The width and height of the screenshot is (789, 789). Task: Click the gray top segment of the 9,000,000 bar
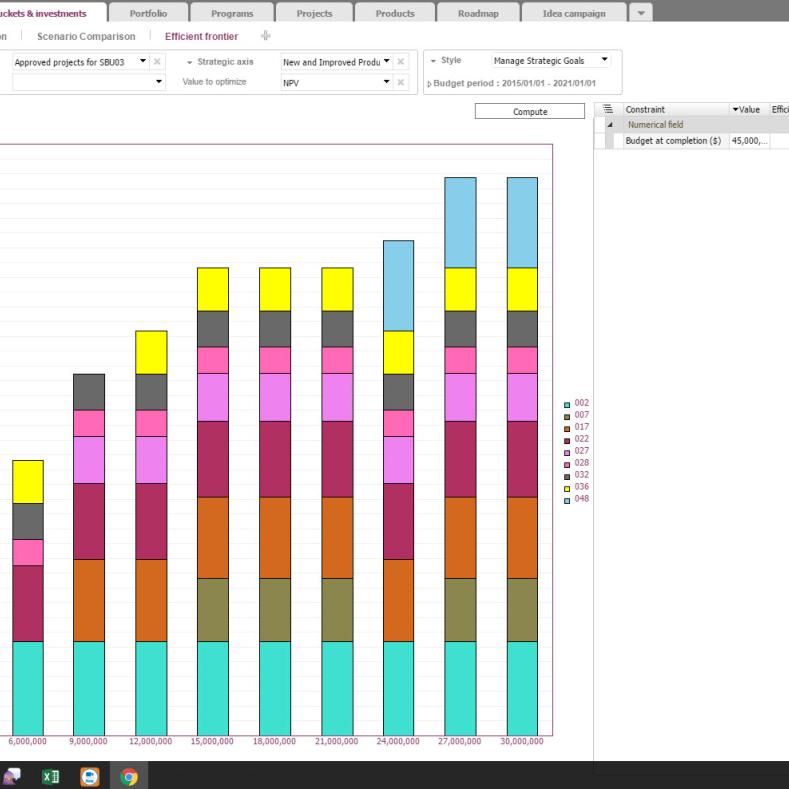[89, 392]
